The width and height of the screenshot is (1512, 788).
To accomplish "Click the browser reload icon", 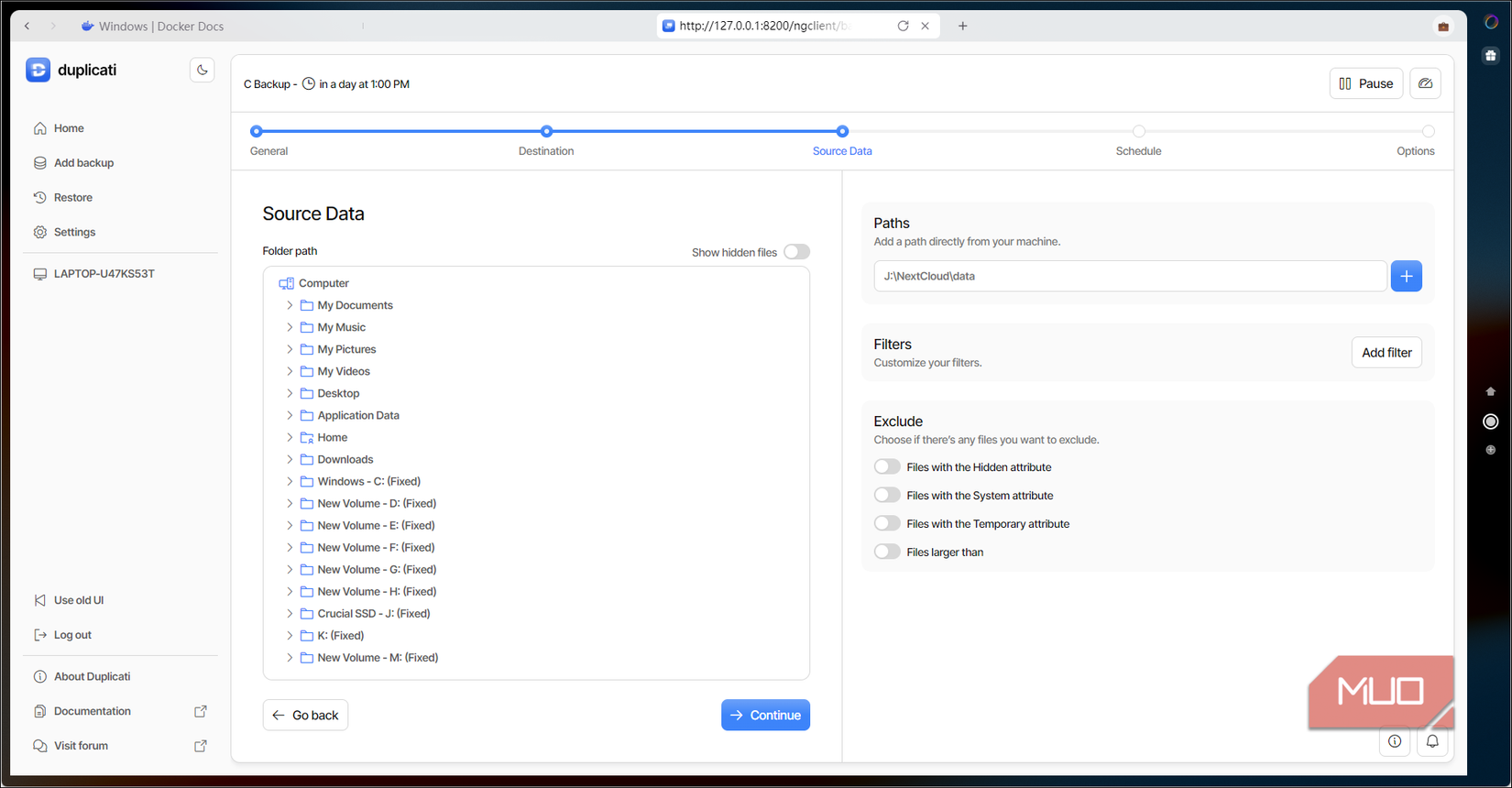I will point(903,26).
